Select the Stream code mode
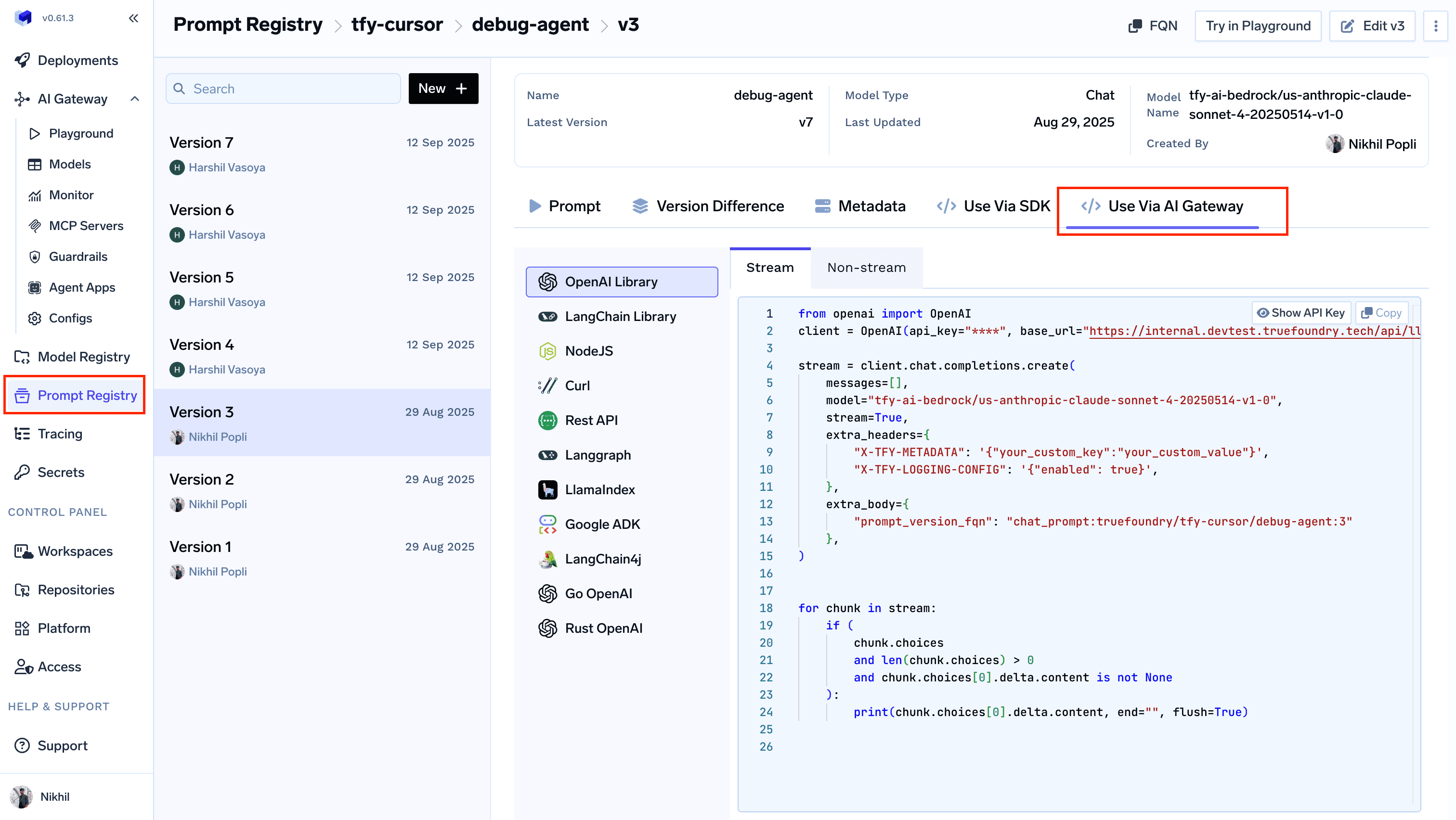 pos(769,268)
